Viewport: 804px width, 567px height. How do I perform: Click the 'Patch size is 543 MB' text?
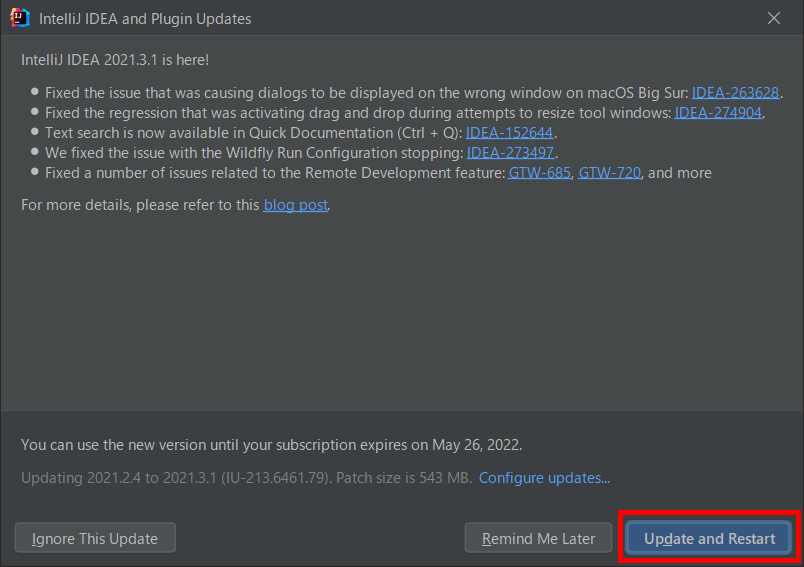point(403,478)
